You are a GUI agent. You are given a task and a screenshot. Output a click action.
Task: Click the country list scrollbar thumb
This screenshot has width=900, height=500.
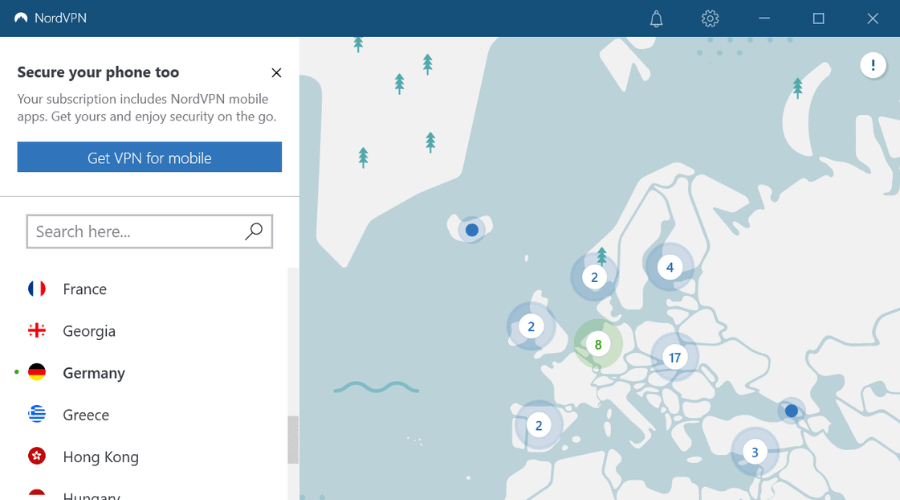click(x=293, y=440)
